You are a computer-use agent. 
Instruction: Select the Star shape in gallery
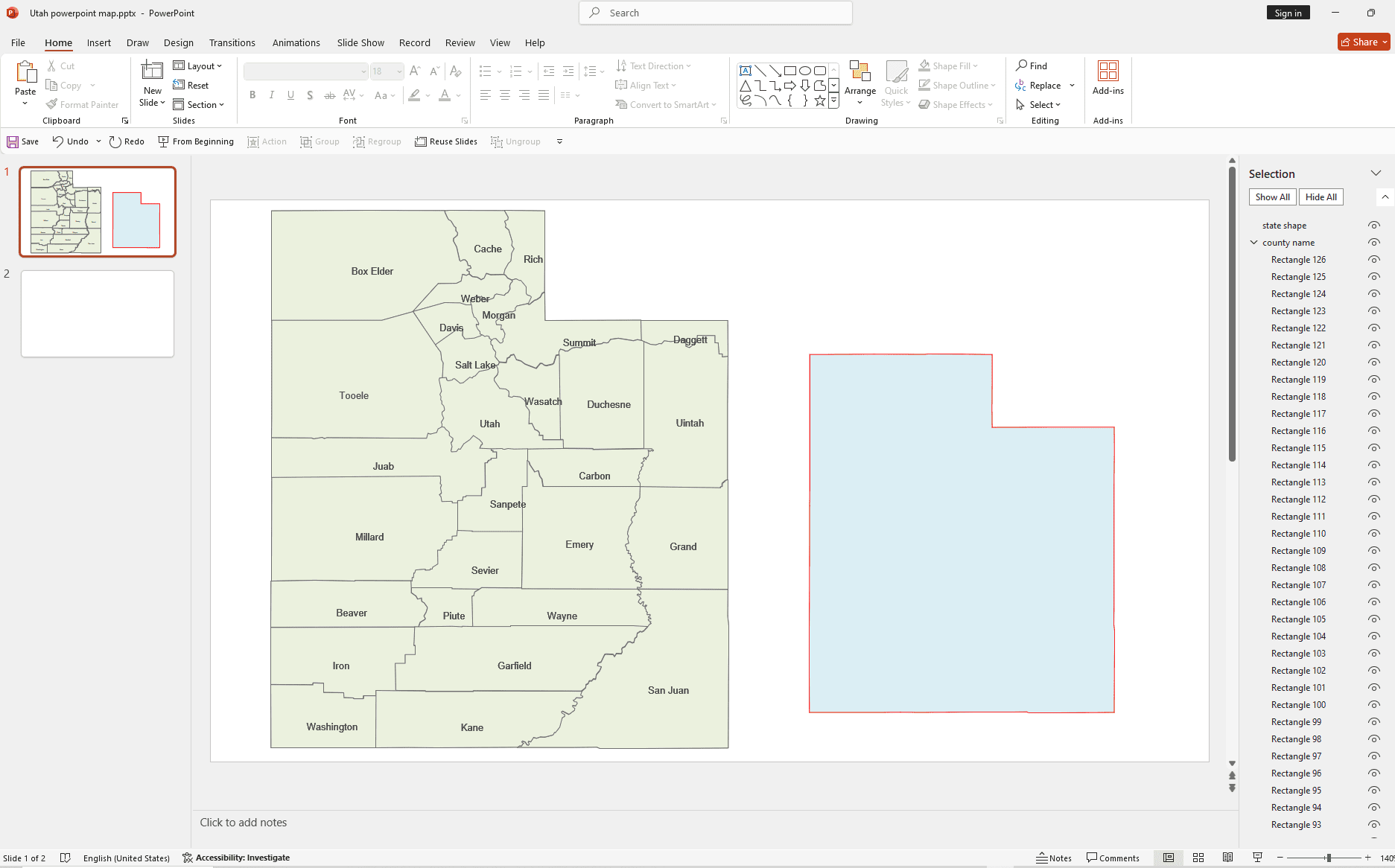(x=820, y=100)
